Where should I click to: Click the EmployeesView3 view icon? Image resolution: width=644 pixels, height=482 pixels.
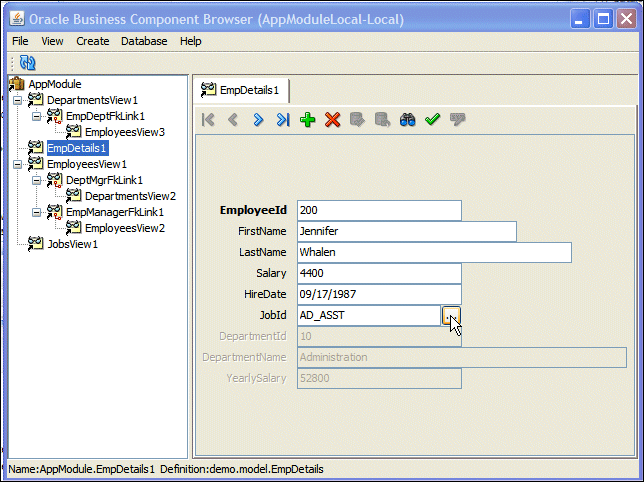[x=73, y=132]
